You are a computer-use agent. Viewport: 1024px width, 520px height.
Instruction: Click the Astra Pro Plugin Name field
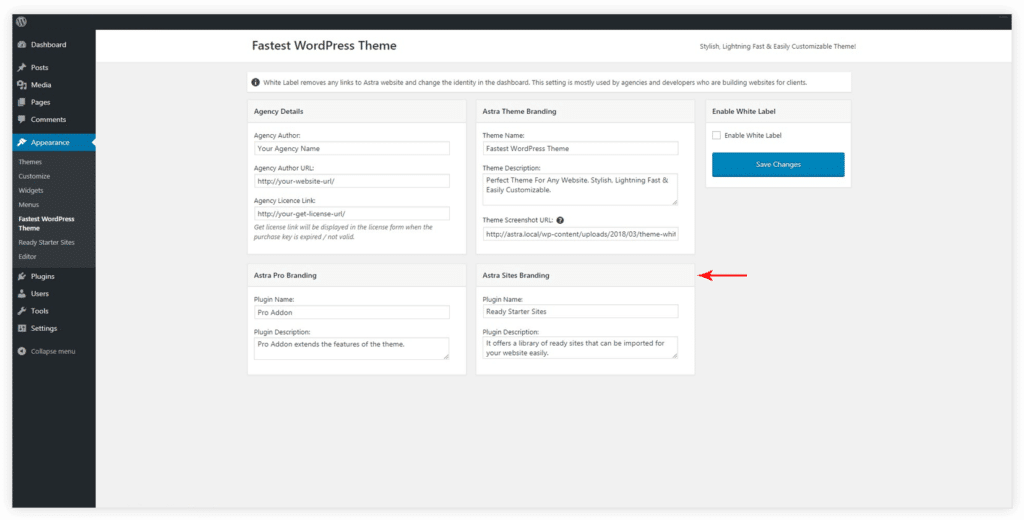click(352, 312)
